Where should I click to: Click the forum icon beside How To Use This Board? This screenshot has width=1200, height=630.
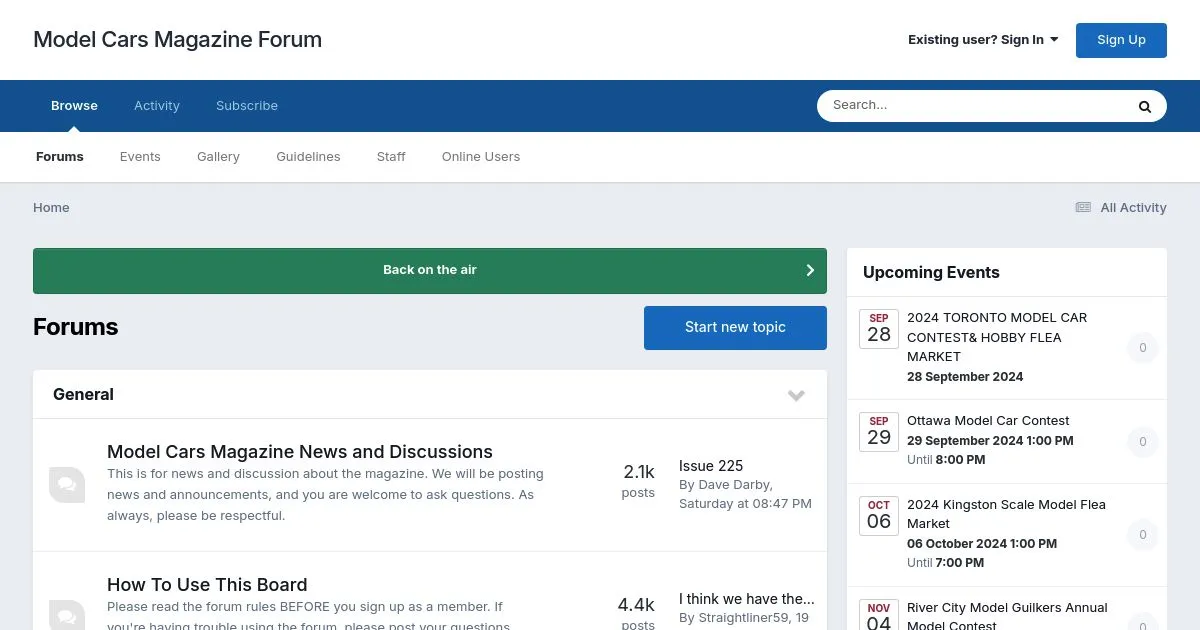coord(67,613)
